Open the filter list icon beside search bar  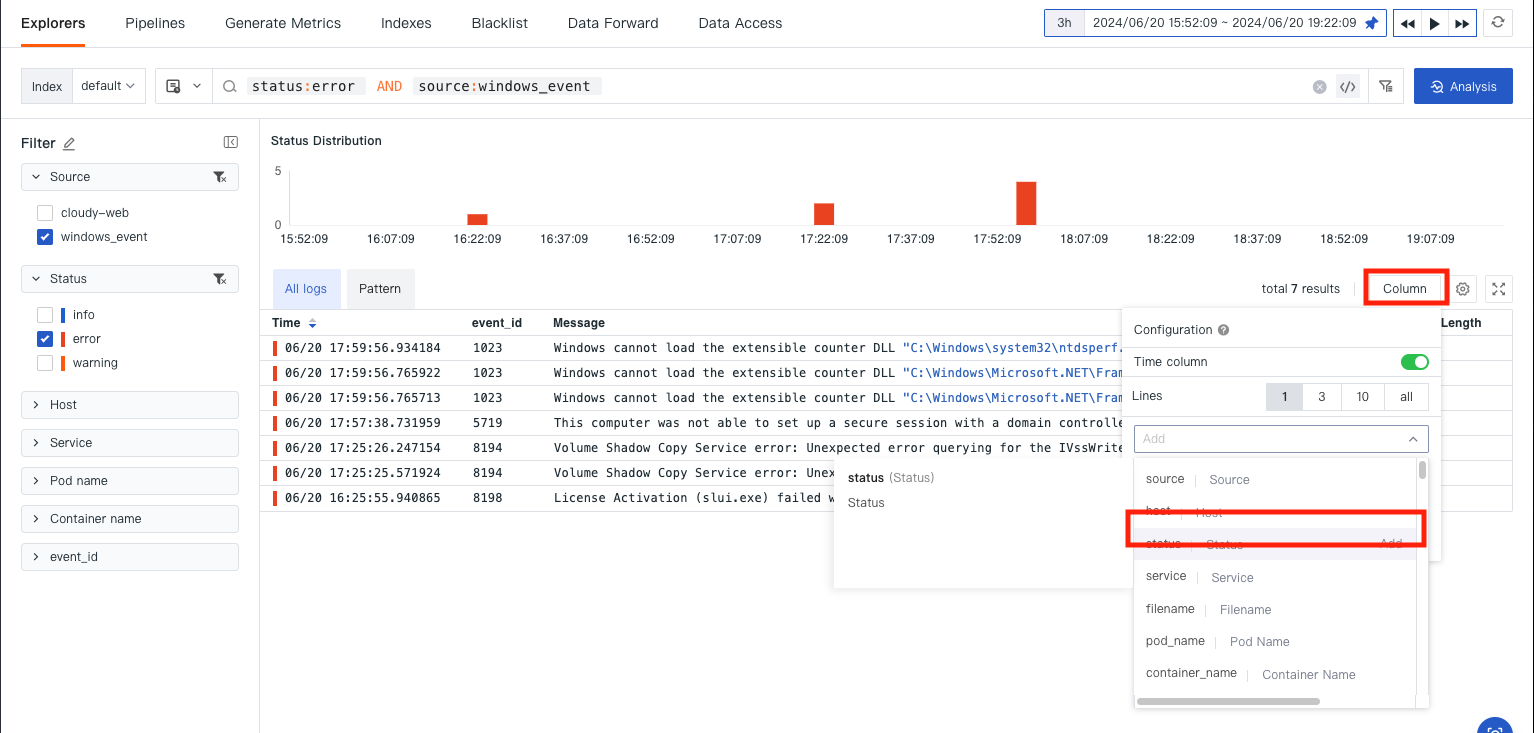tap(1386, 86)
